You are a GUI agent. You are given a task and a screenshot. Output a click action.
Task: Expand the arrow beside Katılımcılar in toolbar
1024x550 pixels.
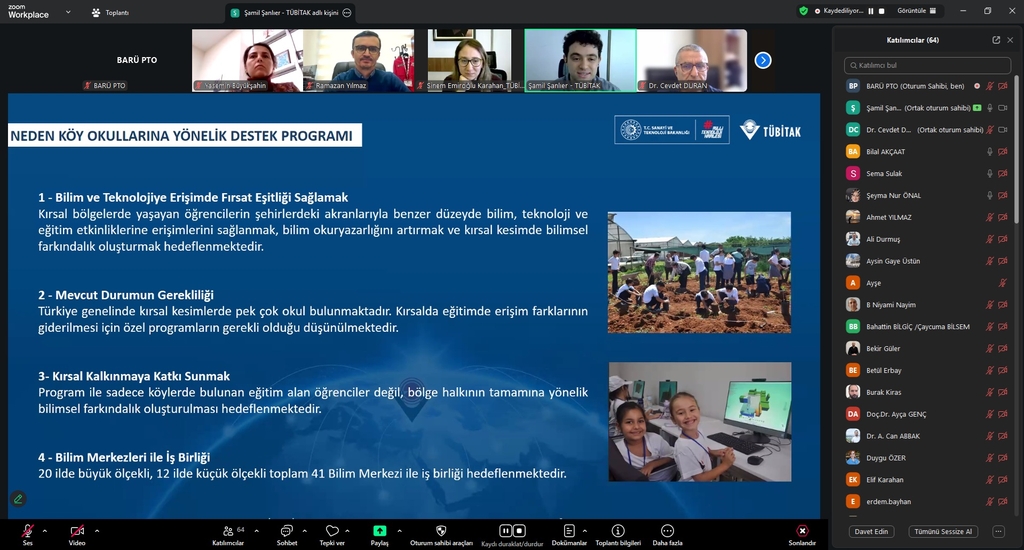(257, 530)
